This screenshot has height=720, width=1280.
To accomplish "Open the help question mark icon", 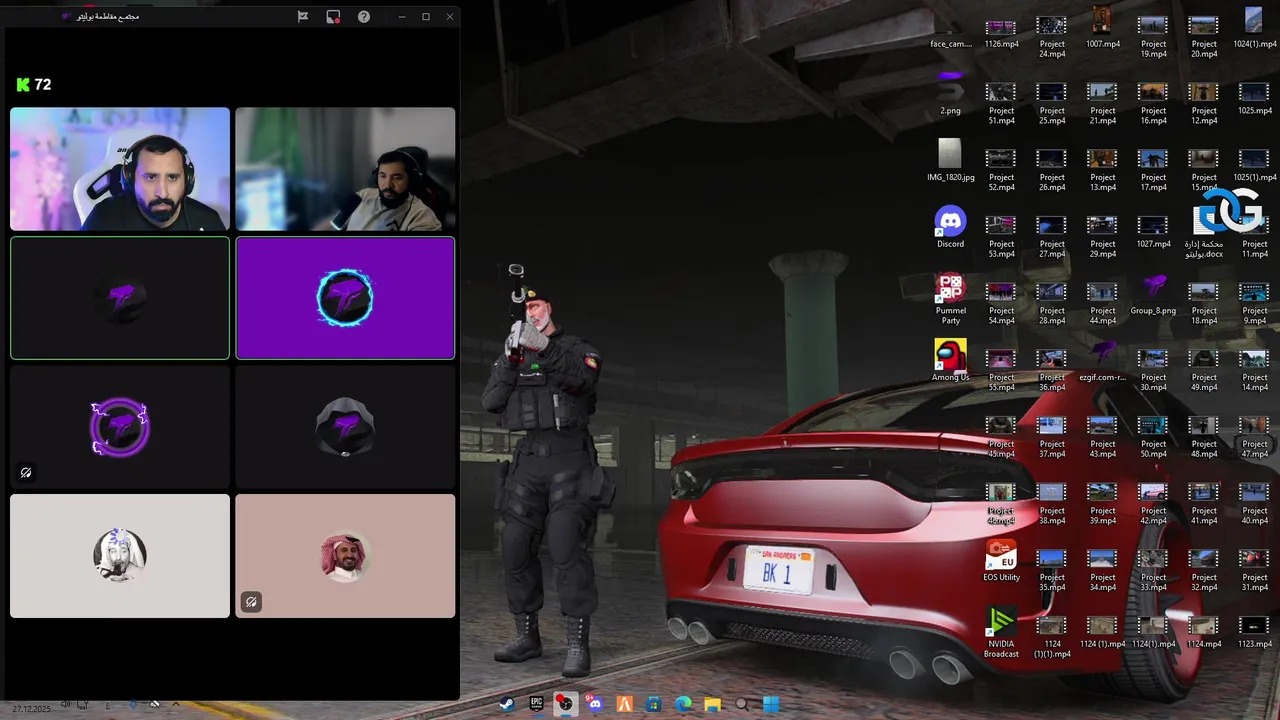I will [x=364, y=16].
